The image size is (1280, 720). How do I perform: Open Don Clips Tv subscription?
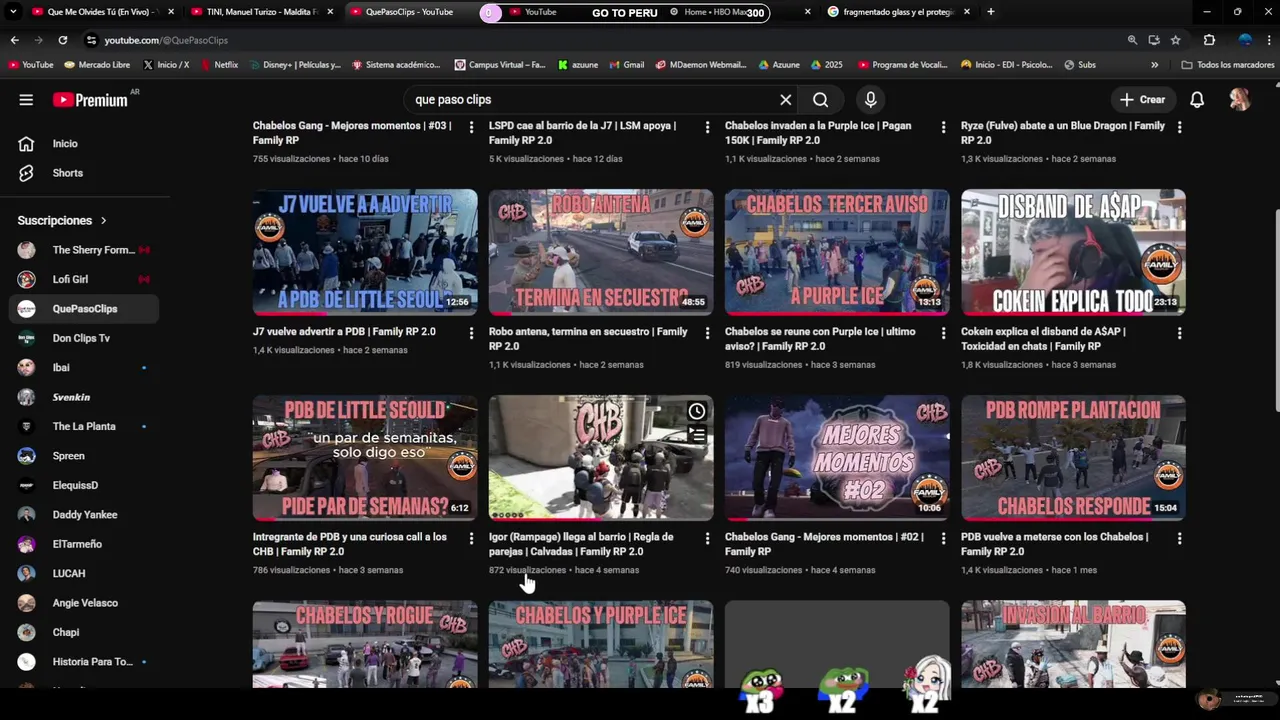click(x=84, y=338)
